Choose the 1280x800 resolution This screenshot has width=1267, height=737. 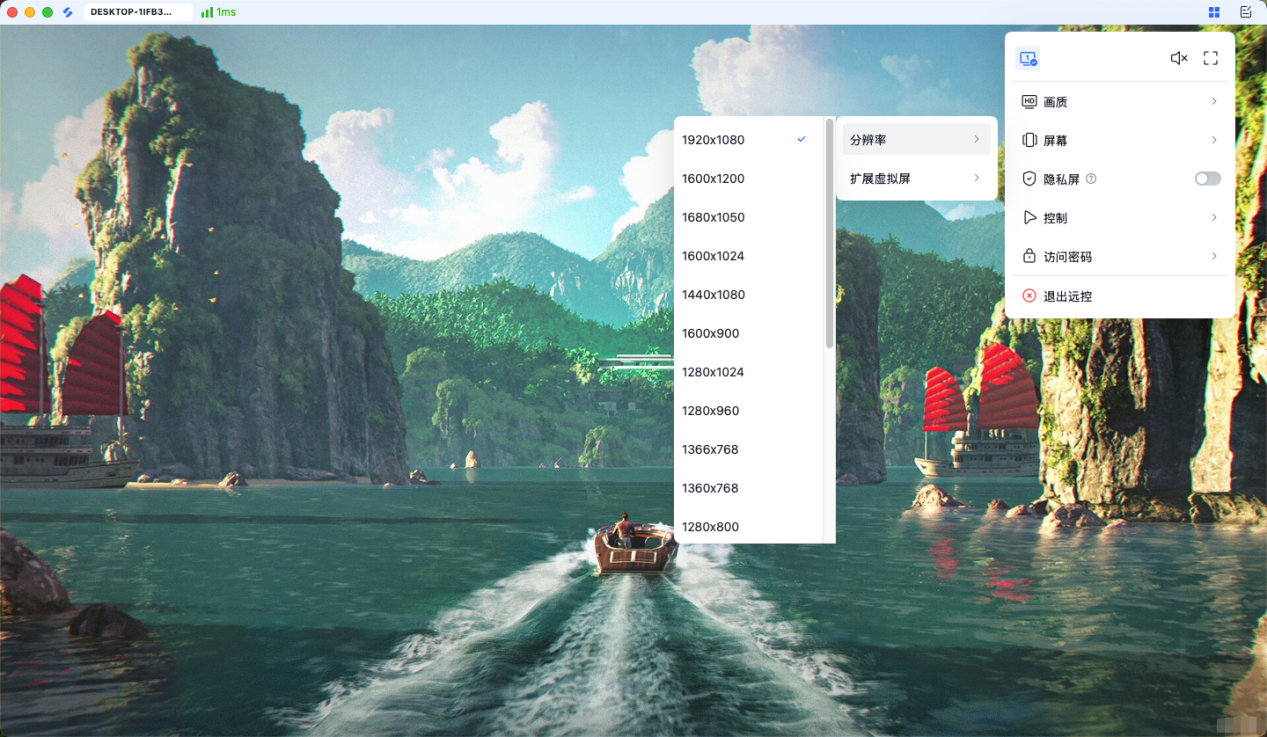[x=748, y=527]
